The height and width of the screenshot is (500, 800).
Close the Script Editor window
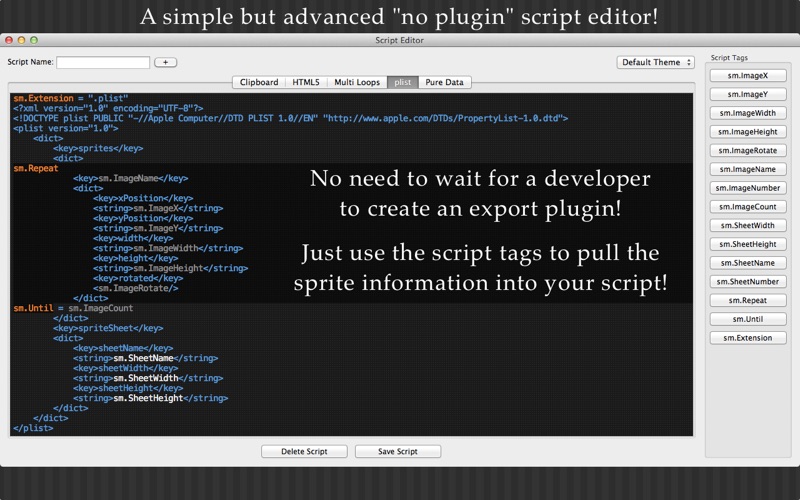click(x=9, y=40)
